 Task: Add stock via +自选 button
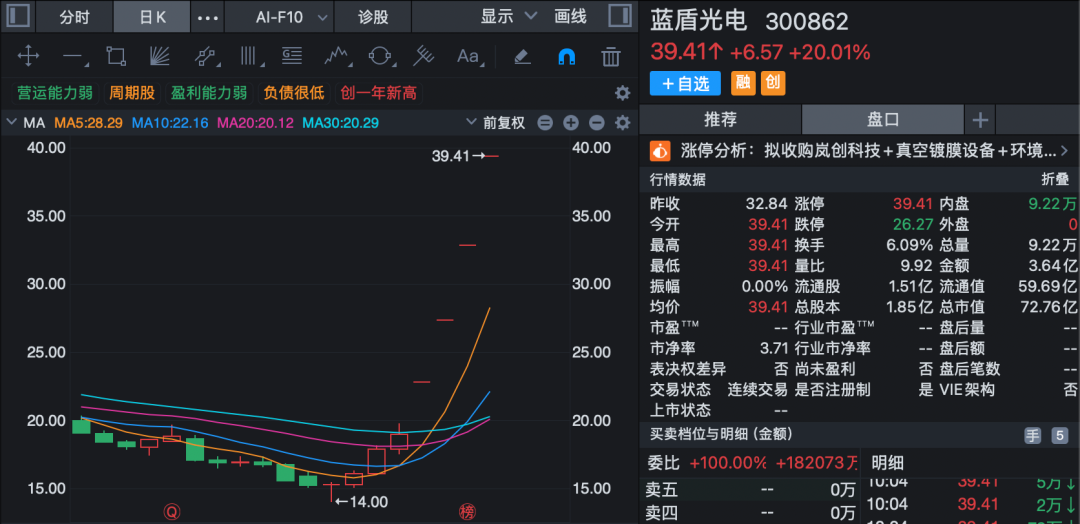click(685, 84)
